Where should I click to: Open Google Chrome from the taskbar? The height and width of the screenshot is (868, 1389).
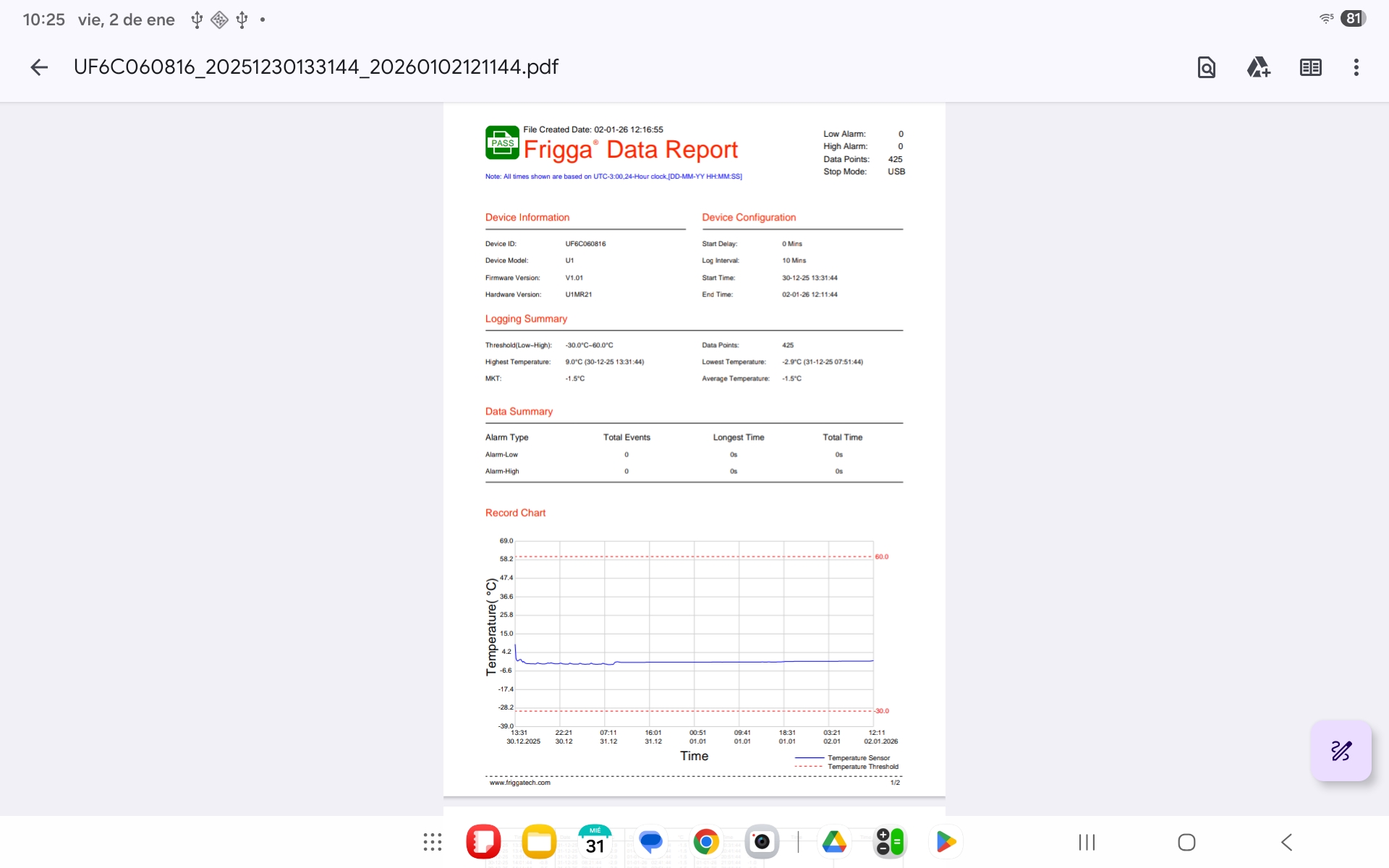click(706, 842)
